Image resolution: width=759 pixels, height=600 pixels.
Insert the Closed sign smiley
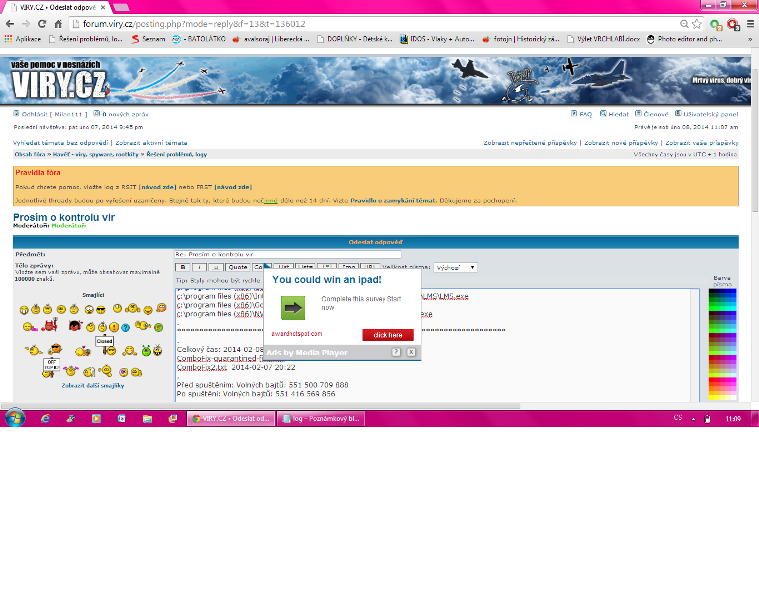click(x=104, y=341)
